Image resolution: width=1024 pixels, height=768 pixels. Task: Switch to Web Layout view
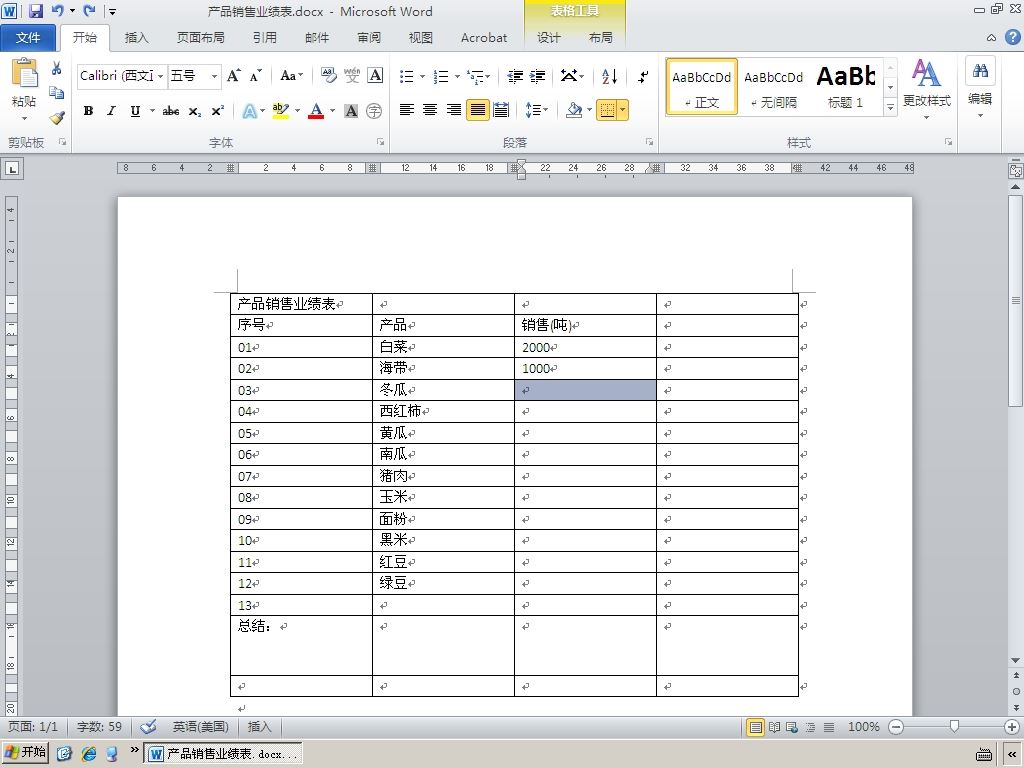coord(792,727)
